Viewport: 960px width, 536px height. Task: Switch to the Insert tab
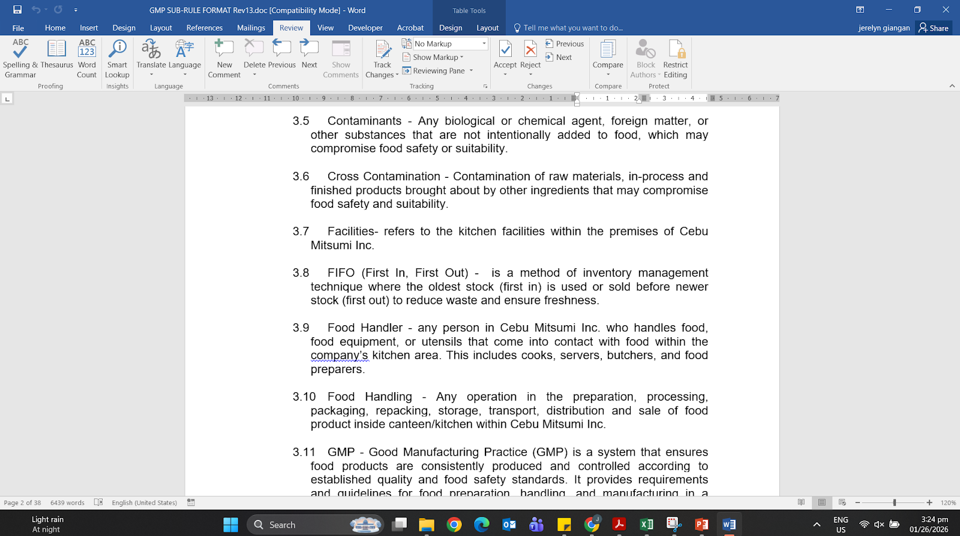(x=89, y=28)
